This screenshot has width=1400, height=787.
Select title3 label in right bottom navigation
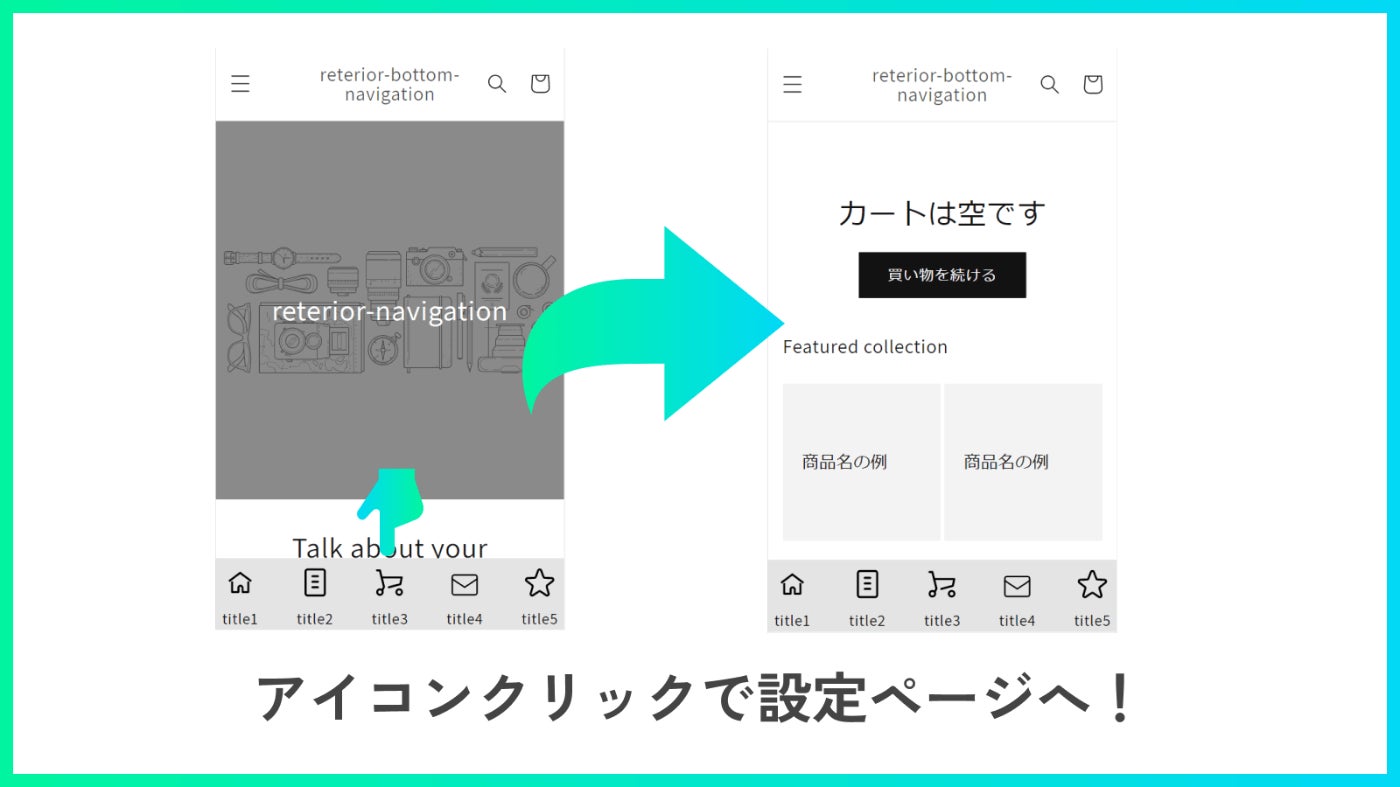pos(942,621)
